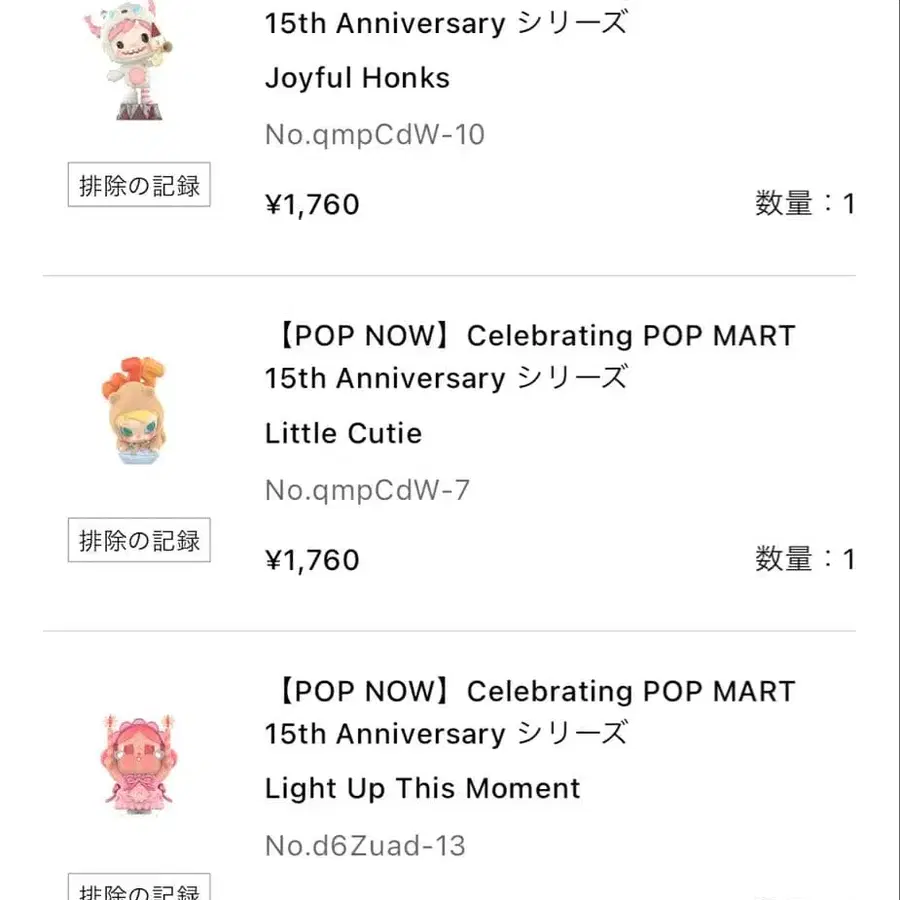
Task: Tap 排除の記録 below Light Up This Moment figure
Action: pos(139,888)
